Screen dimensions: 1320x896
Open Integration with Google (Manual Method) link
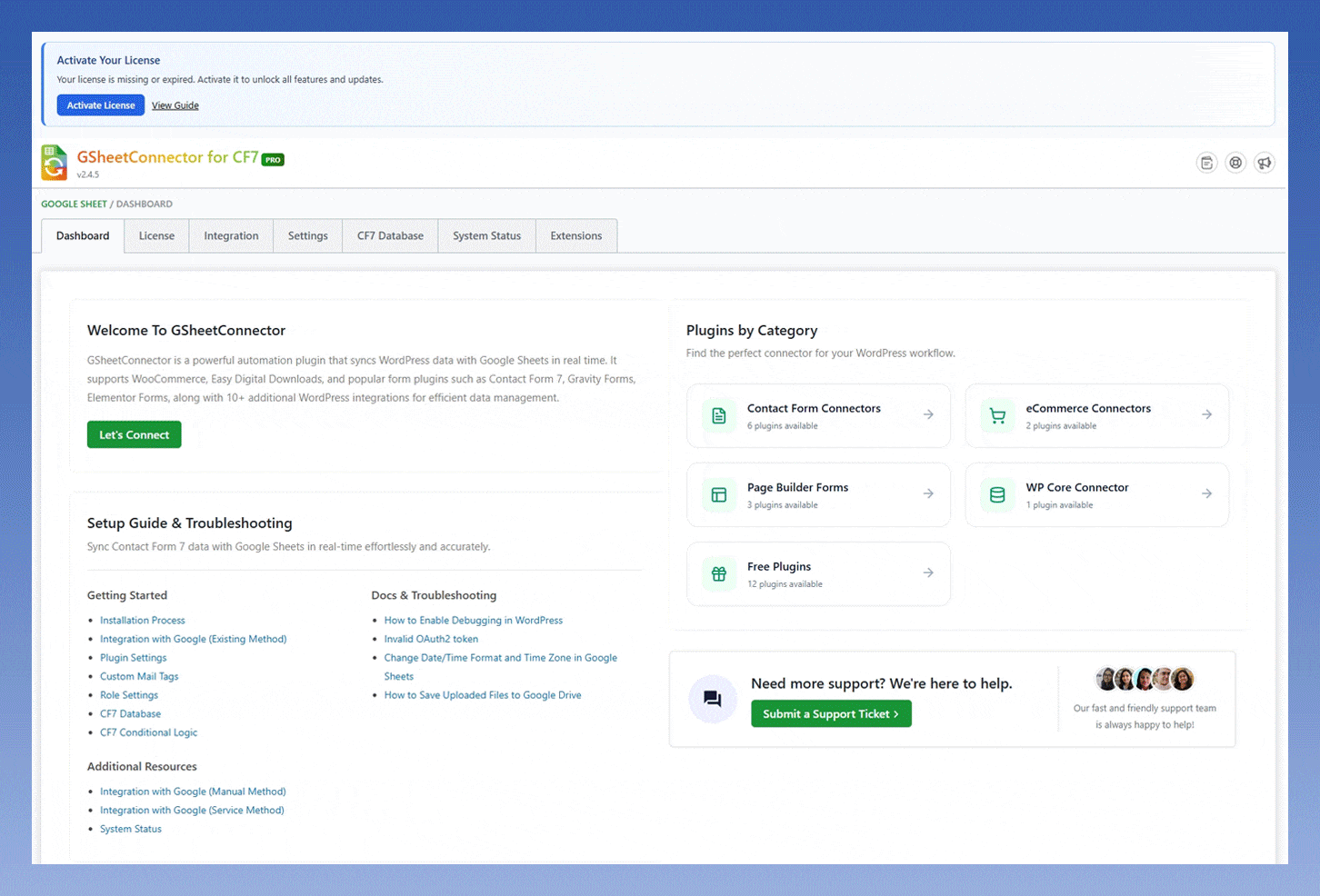point(193,791)
